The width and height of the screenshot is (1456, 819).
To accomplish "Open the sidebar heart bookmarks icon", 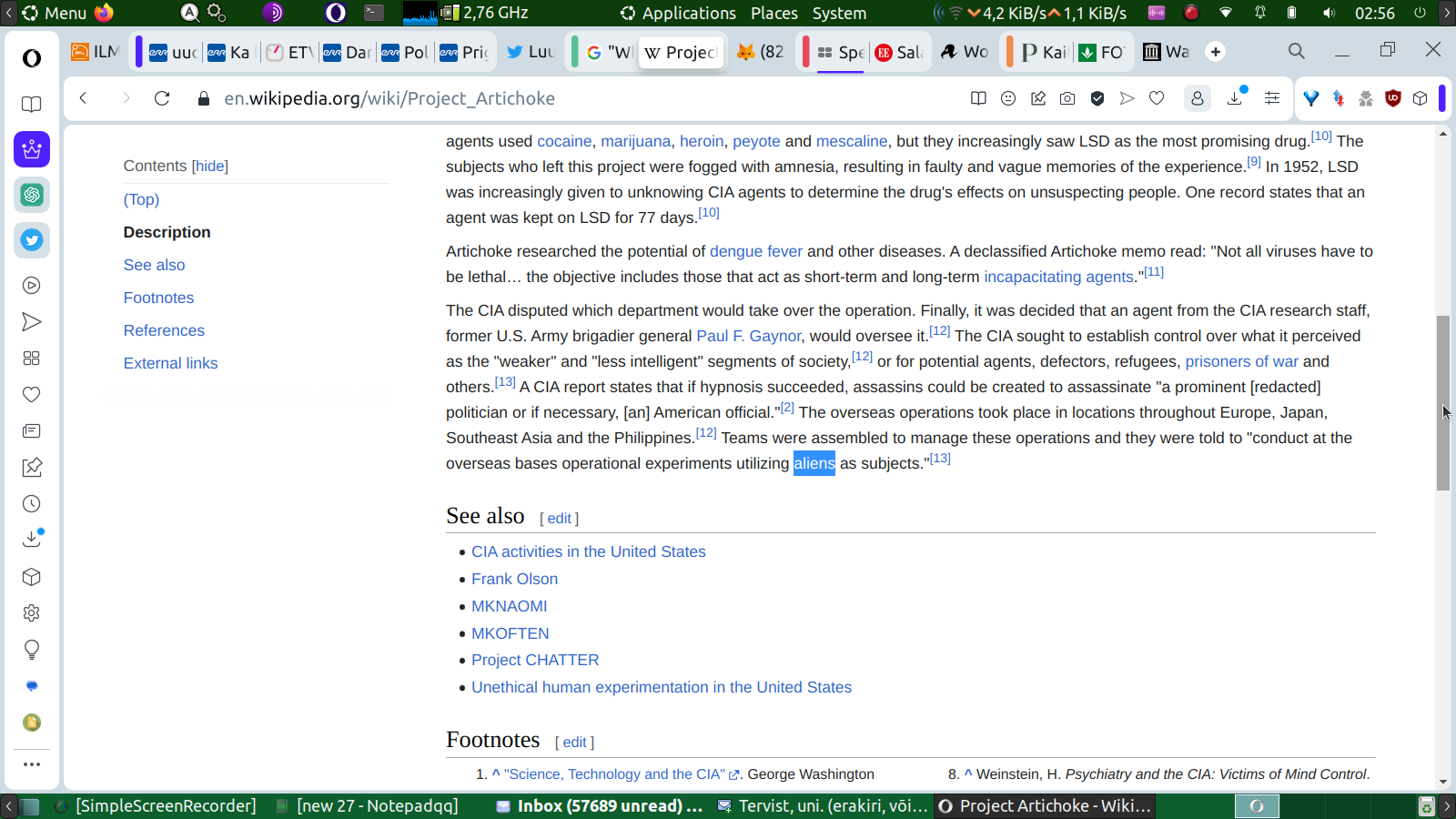I will tap(32, 395).
